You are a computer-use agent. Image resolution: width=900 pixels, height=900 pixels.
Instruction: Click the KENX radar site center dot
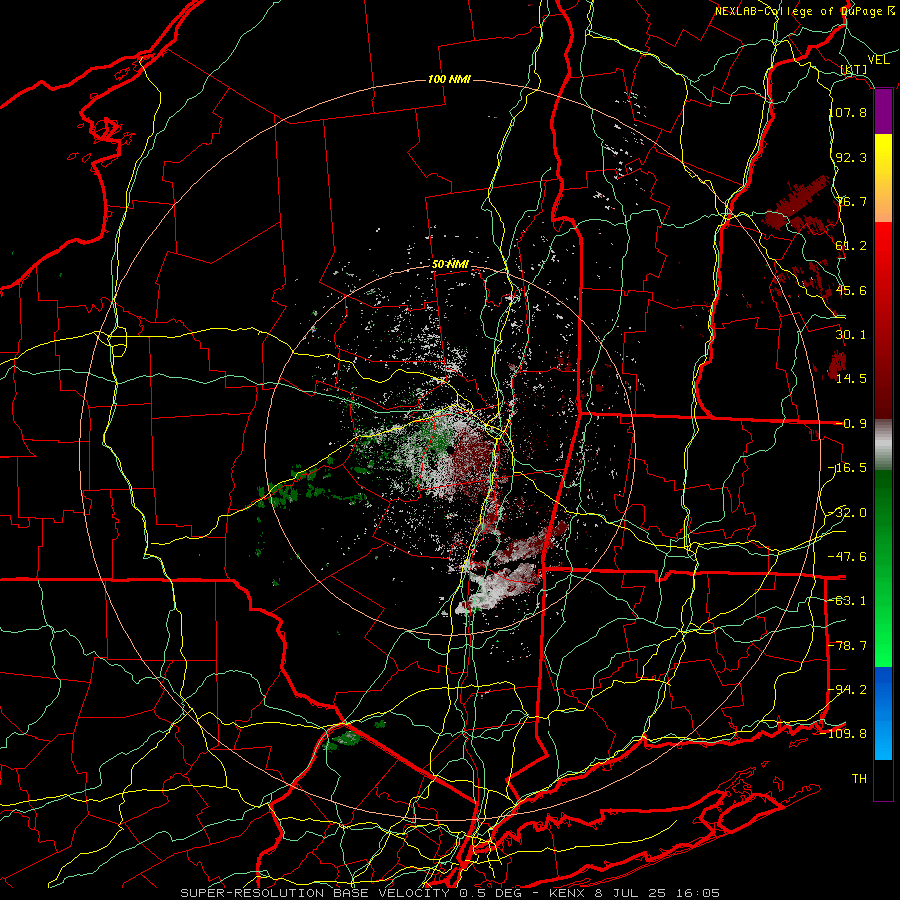(451, 451)
